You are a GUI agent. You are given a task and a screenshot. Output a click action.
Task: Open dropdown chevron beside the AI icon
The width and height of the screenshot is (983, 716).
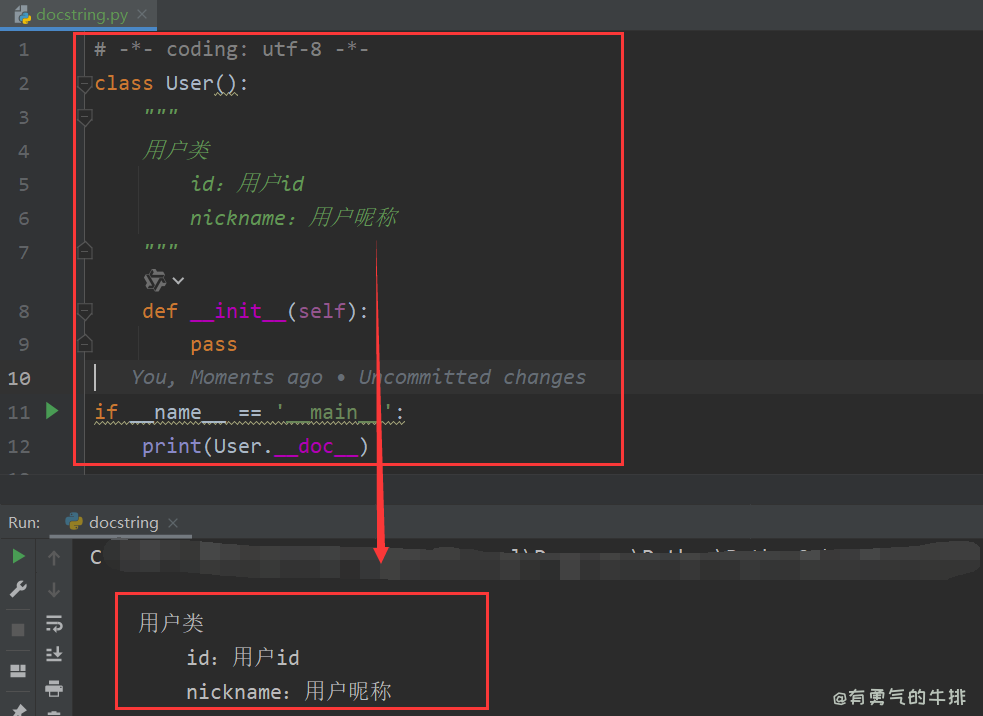[x=179, y=281]
